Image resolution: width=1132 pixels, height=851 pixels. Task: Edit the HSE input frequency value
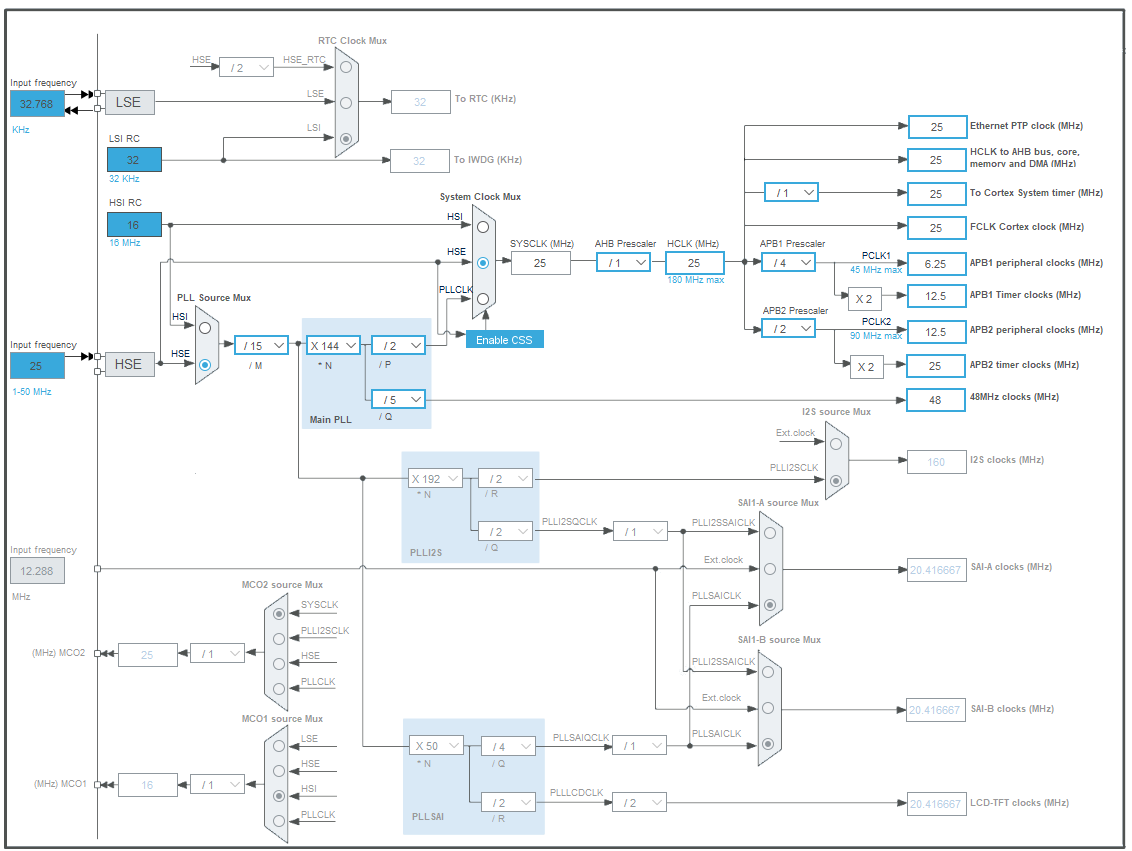click(x=36, y=366)
